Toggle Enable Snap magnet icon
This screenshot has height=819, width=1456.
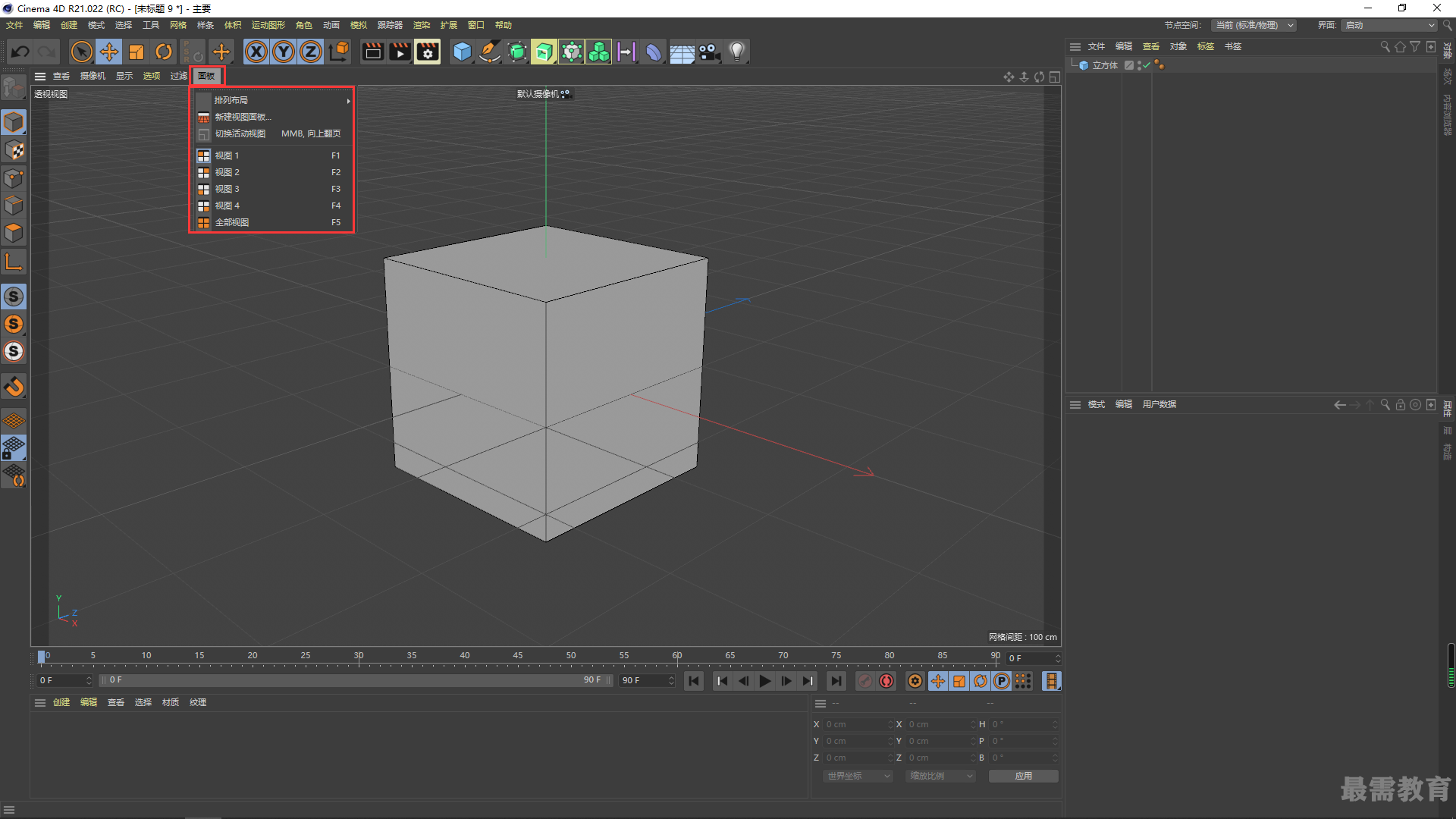pyautogui.click(x=14, y=386)
